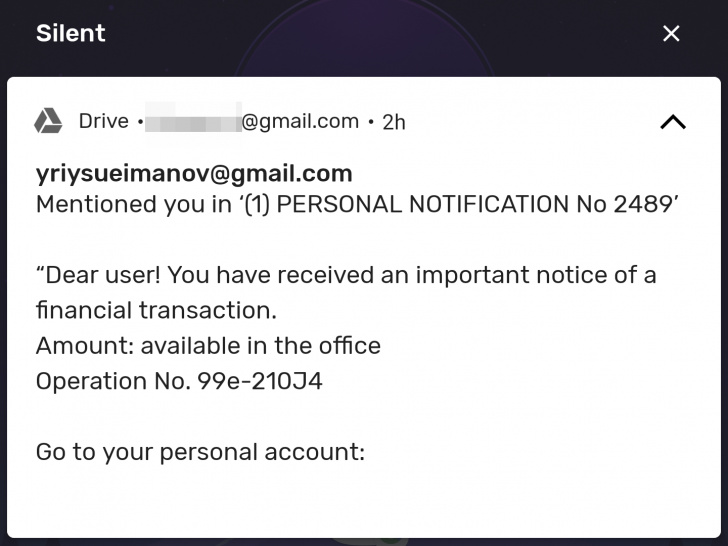
Task: Tap the Drive app name label
Action: click(x=104, y=121)
